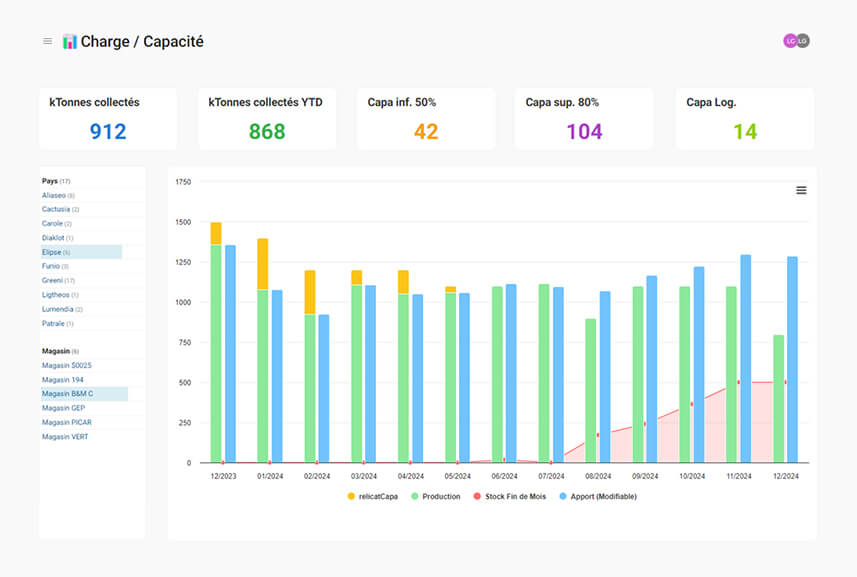
Task: Click the blue Apport bar for 11/2024
Action: coord(746,358)
